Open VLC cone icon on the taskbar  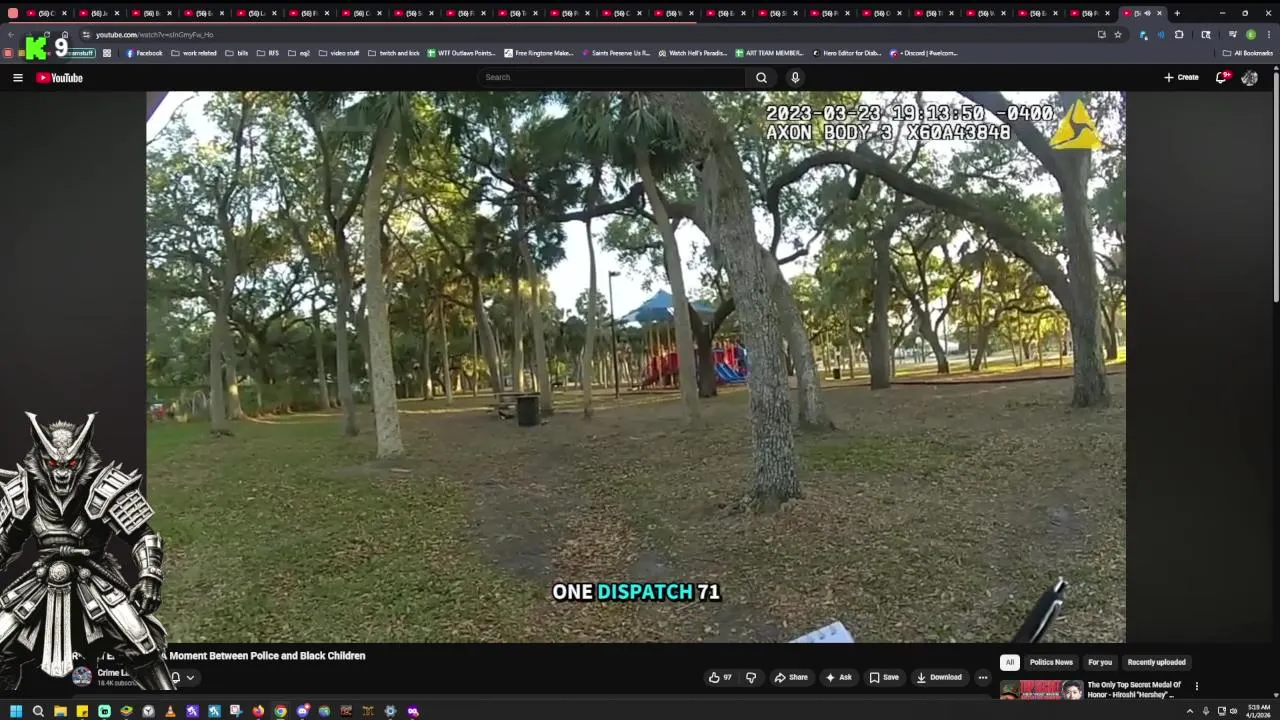(170, 711)
